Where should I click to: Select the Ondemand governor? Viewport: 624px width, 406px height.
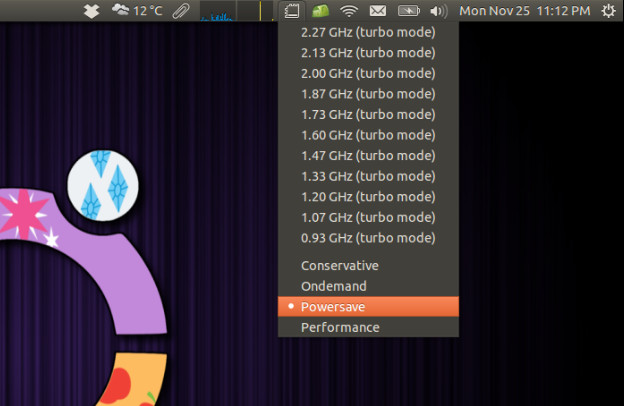(x=334, y=286)
